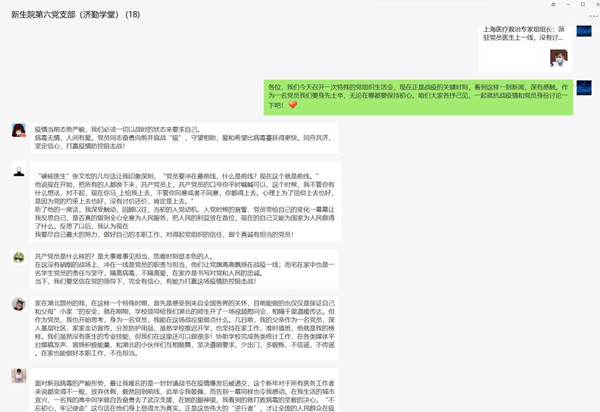Open avatar of sender of 面对新冠病毒 message

(x=18, y=375)
